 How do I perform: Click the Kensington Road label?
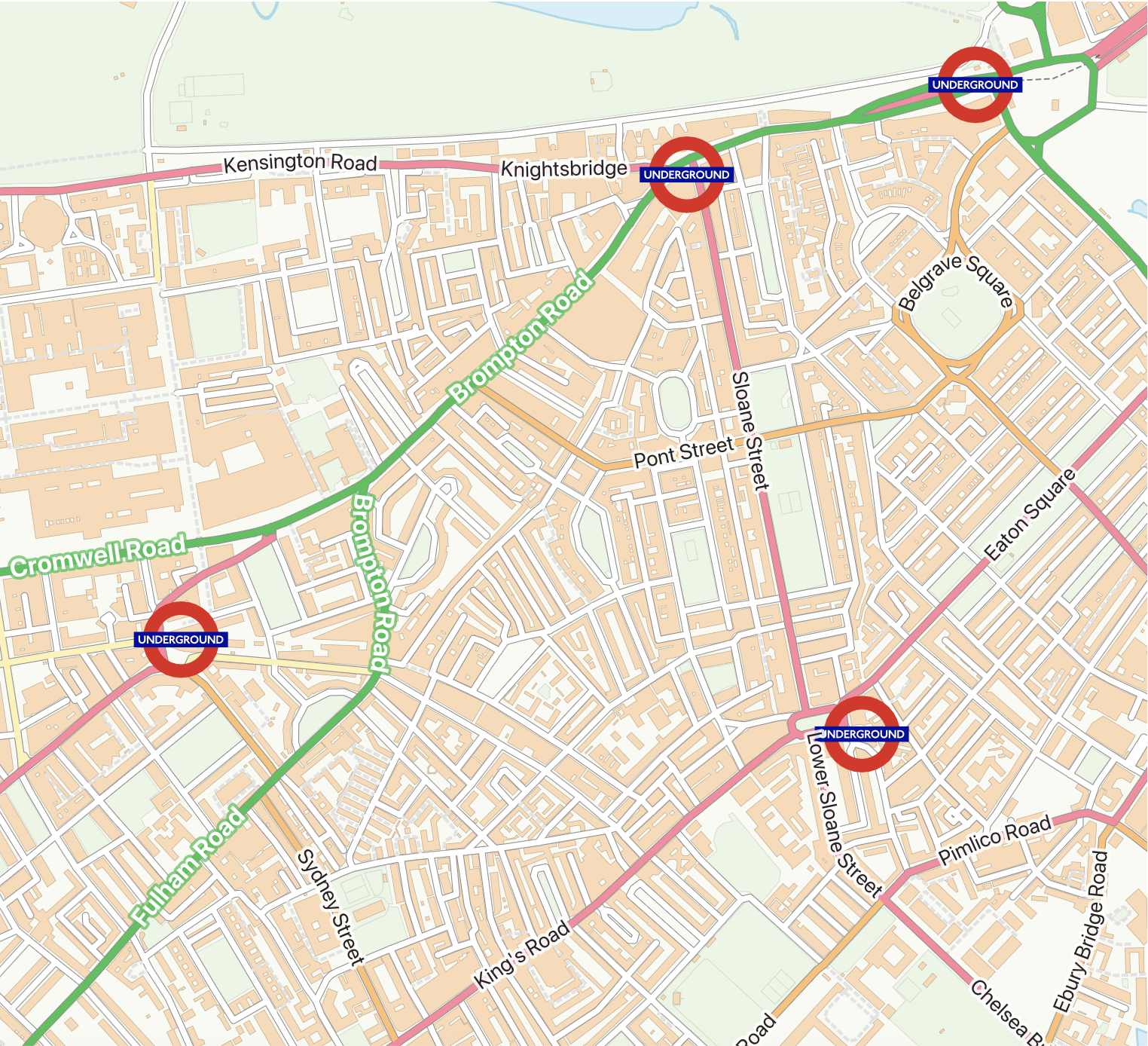click(300, 163)
